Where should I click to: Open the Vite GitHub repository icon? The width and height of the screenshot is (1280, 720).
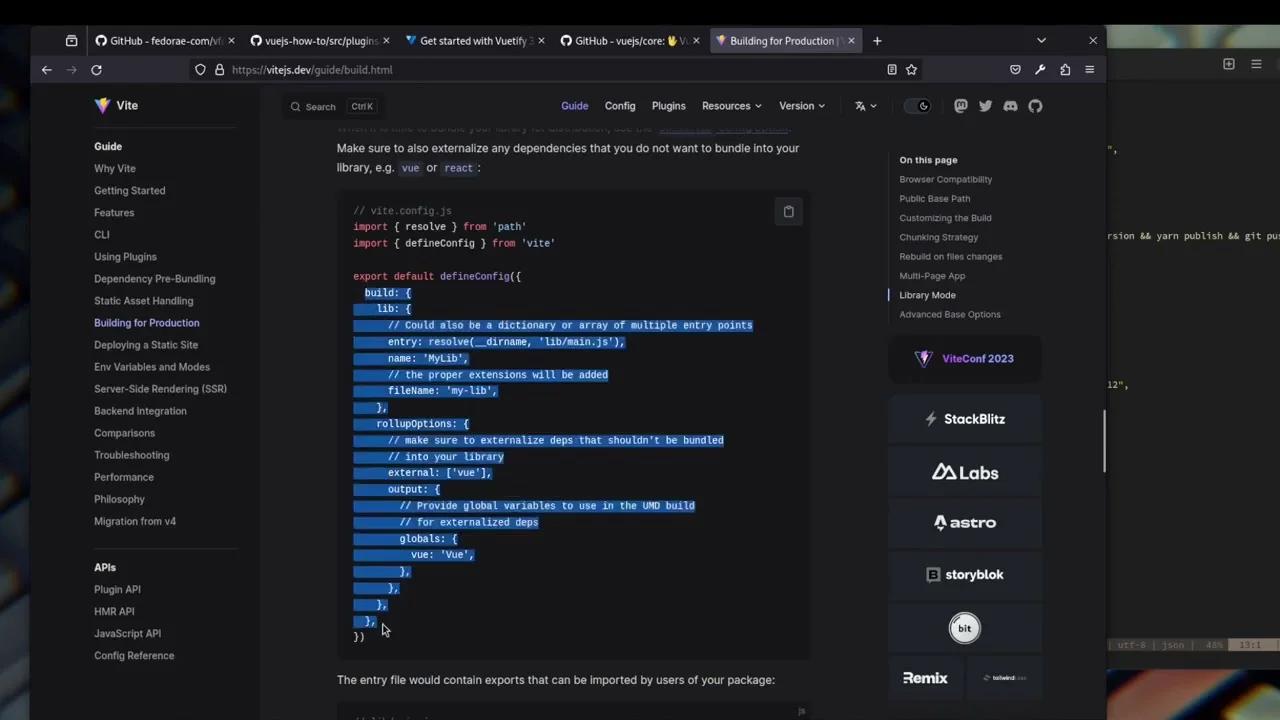pyautogui.click(x=1035, y=105)
